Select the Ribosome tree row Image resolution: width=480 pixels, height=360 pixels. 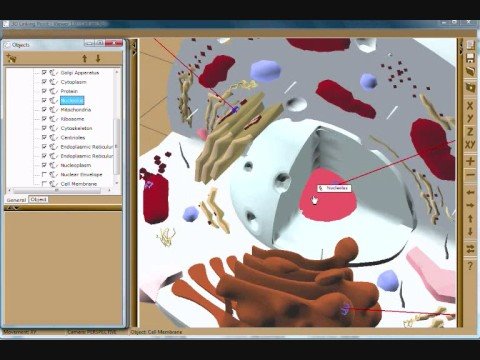[72, 119]
